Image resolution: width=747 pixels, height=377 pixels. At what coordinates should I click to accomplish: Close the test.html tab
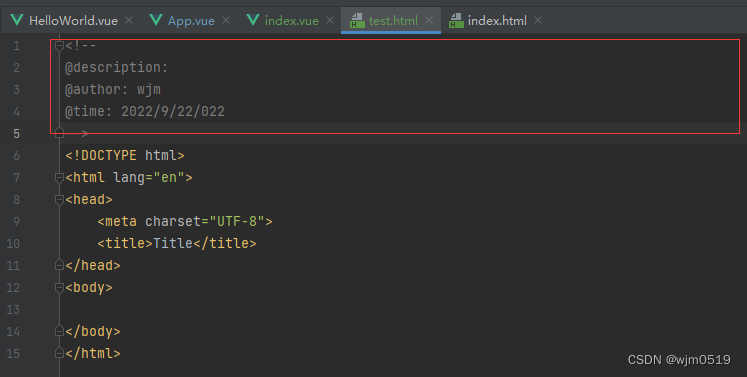coord(429,20)
